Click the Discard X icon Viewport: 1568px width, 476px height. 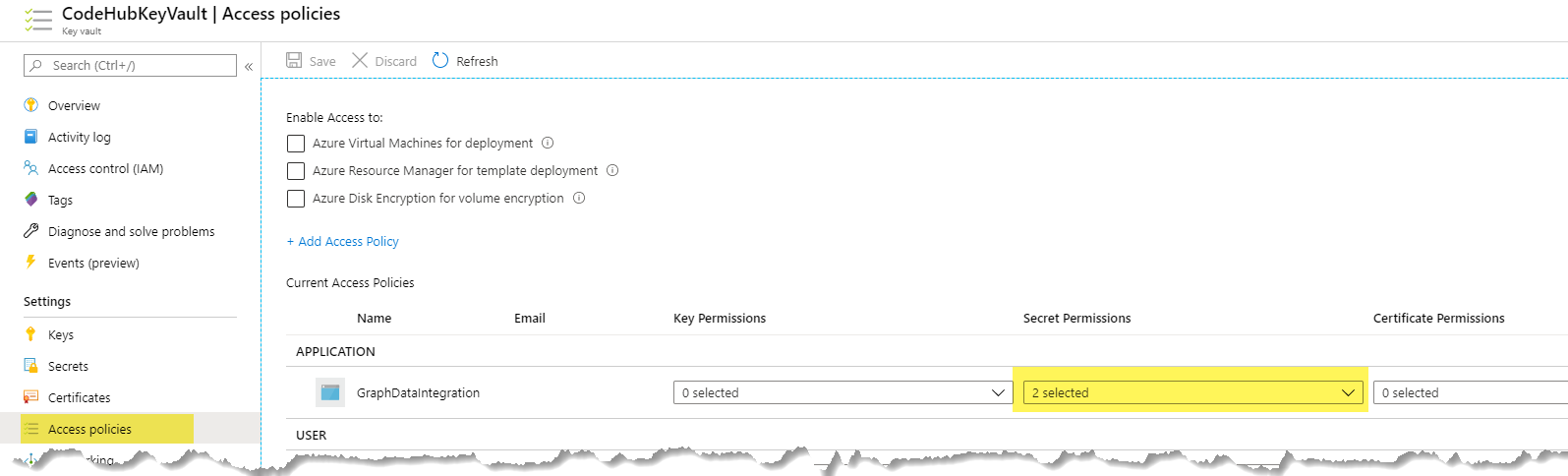point(360,60)
